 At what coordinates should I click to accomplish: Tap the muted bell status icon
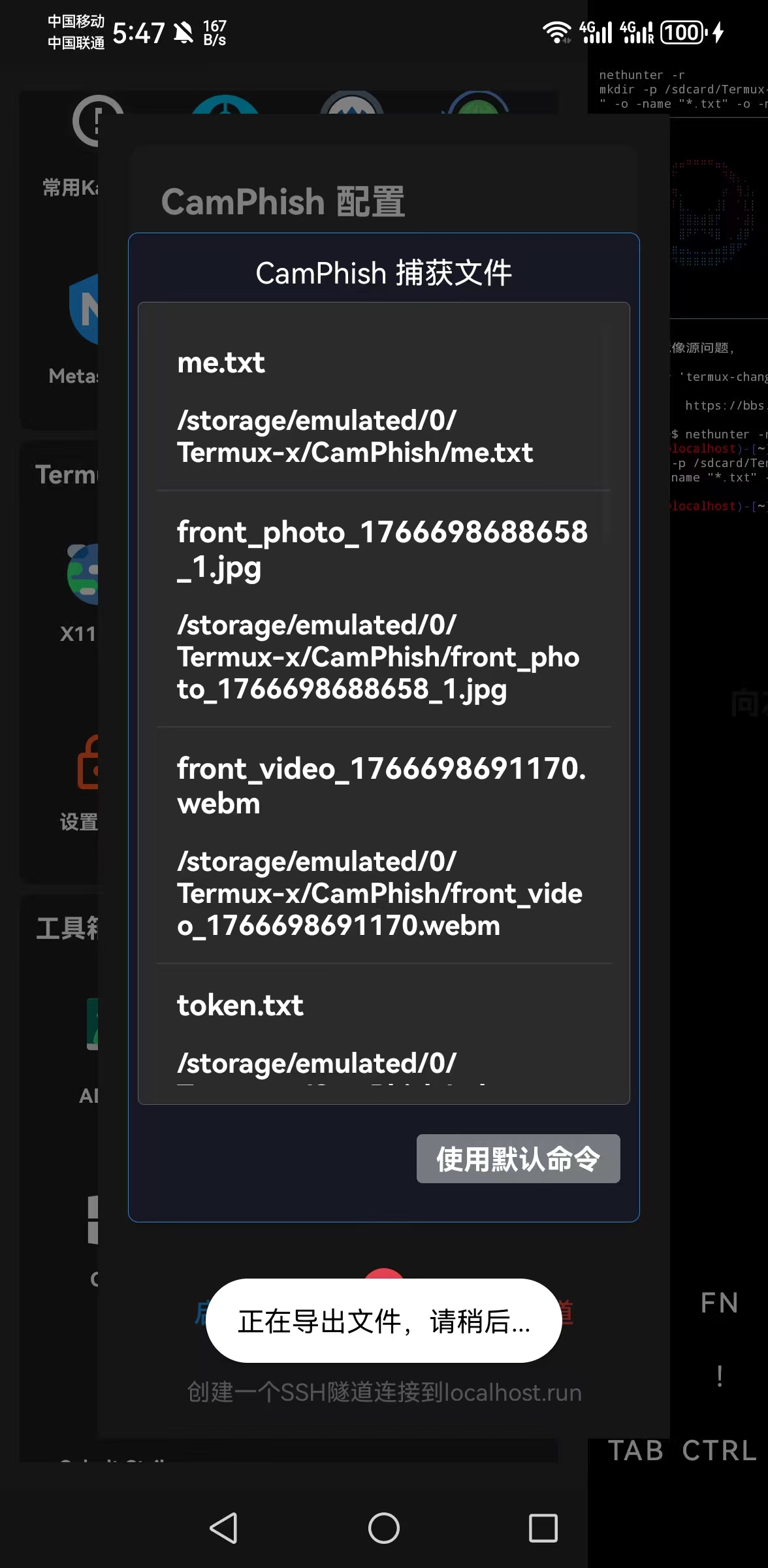tap(184, 32)
